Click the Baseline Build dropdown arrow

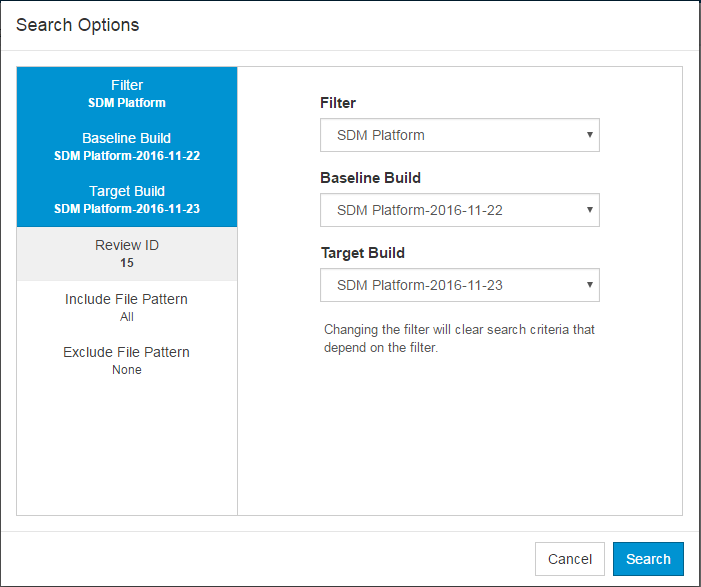click(x=590, y=210)
